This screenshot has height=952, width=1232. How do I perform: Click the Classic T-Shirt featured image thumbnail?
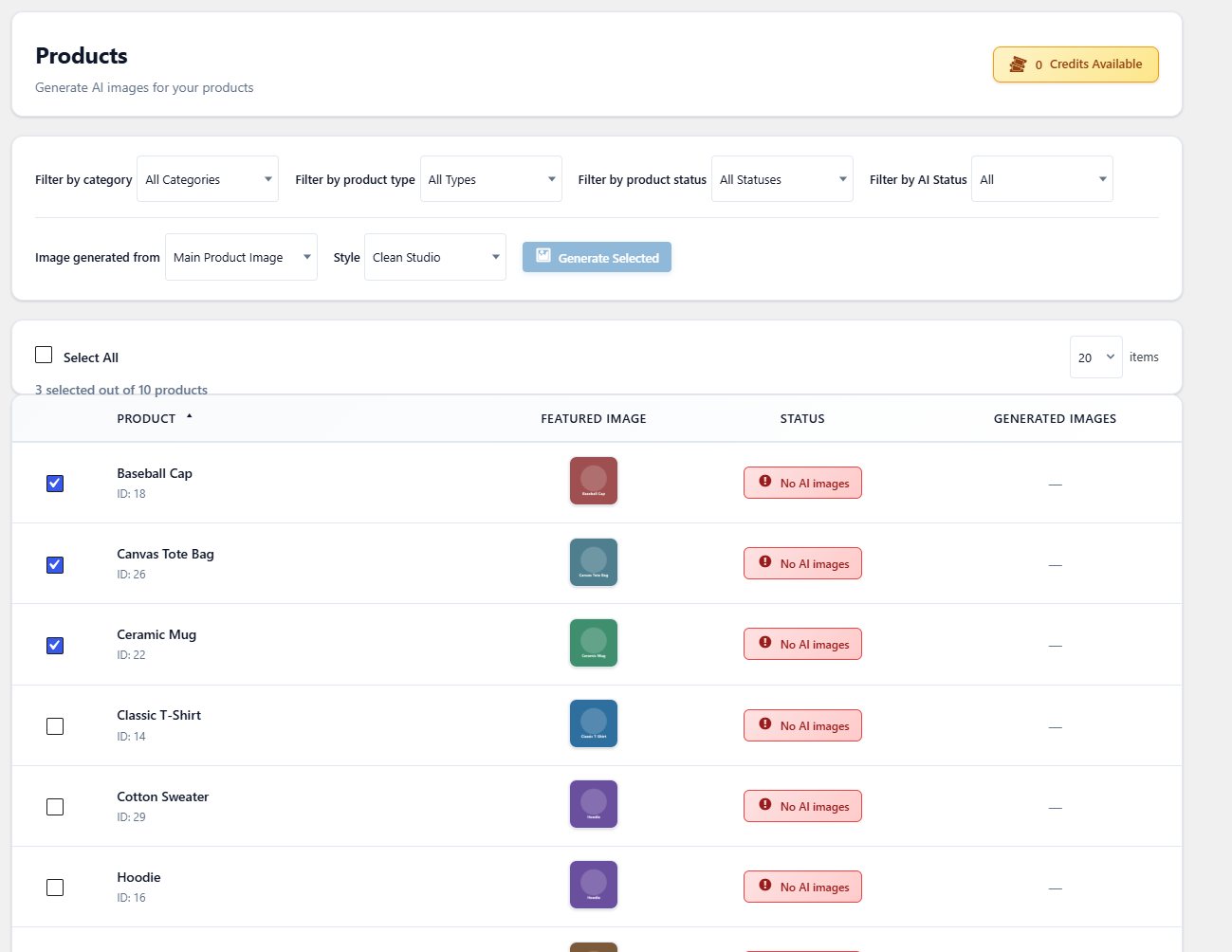coord(594,723)
